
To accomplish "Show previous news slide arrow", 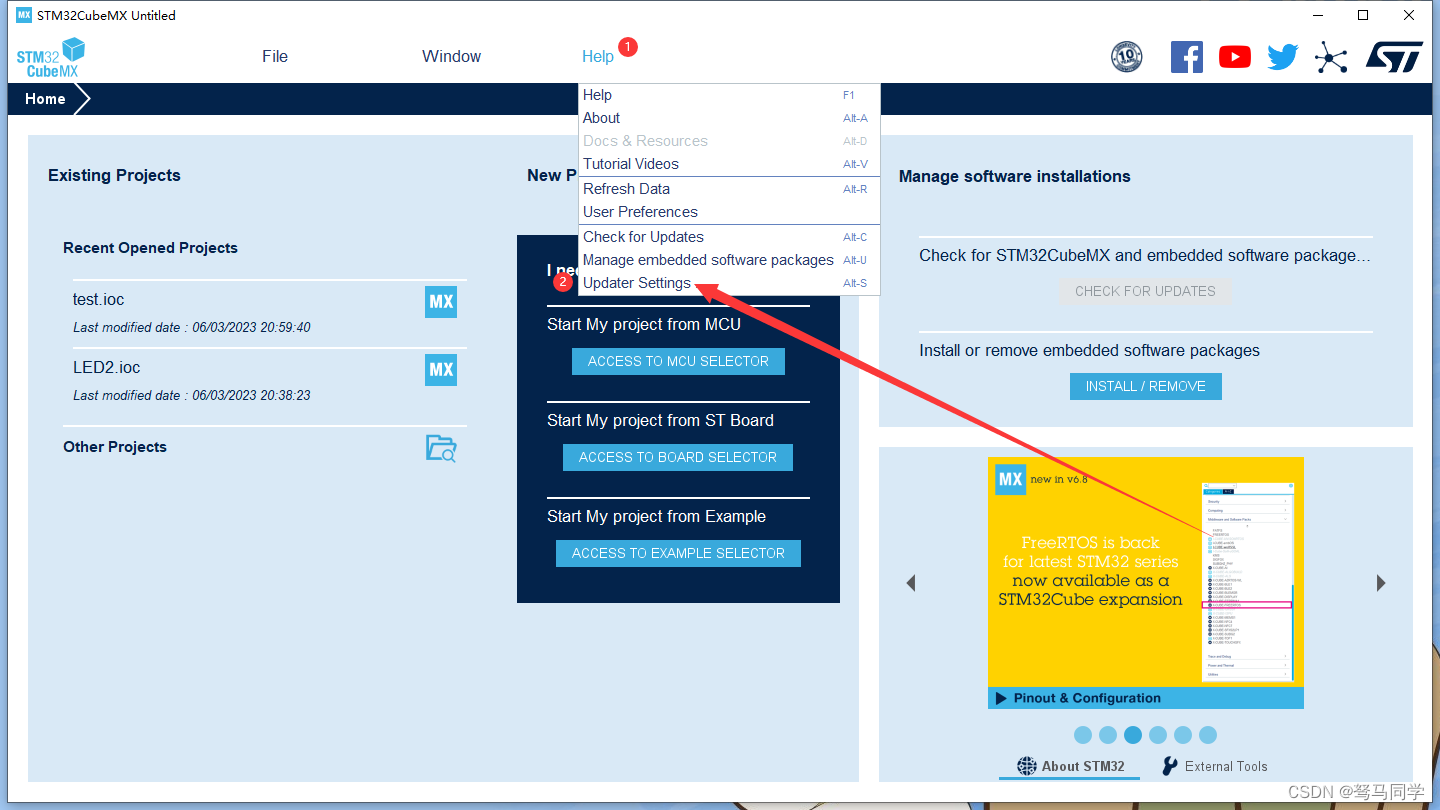I will tap(911, 583).
